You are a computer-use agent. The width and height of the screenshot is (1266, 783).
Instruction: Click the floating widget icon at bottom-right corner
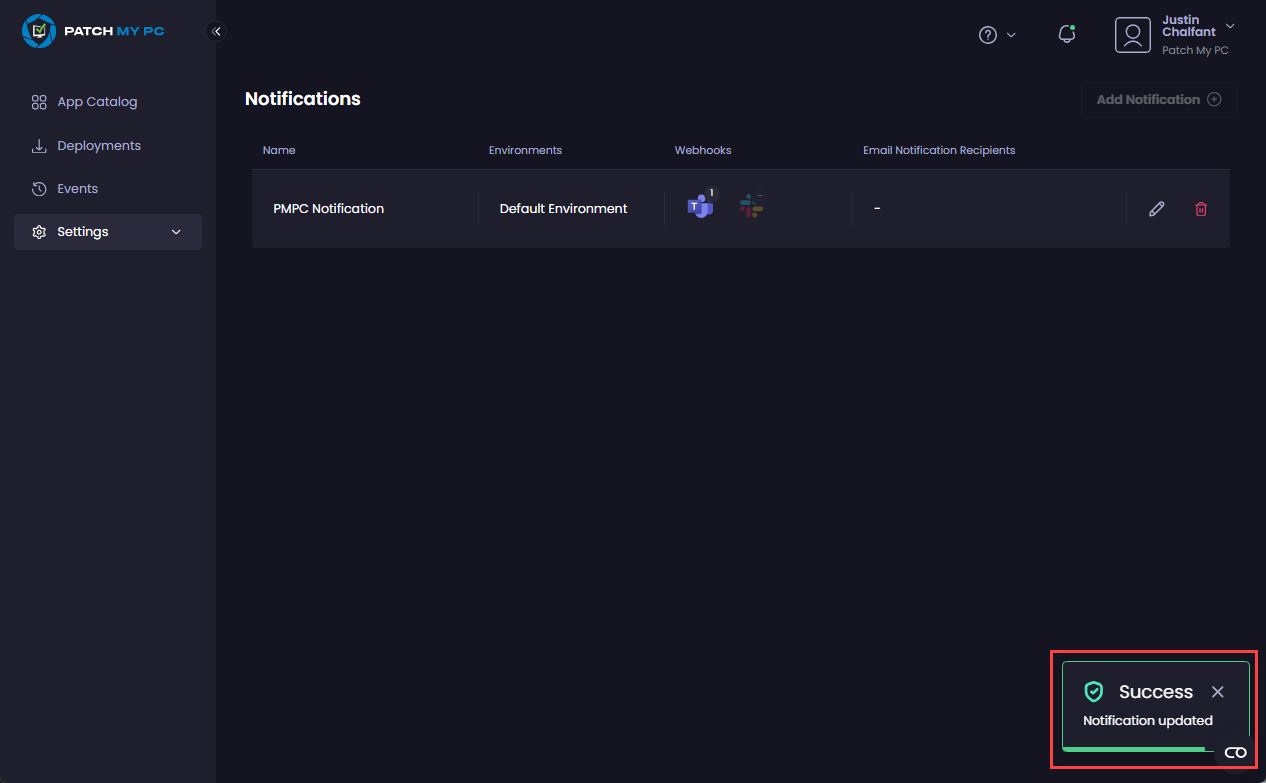1235,753
